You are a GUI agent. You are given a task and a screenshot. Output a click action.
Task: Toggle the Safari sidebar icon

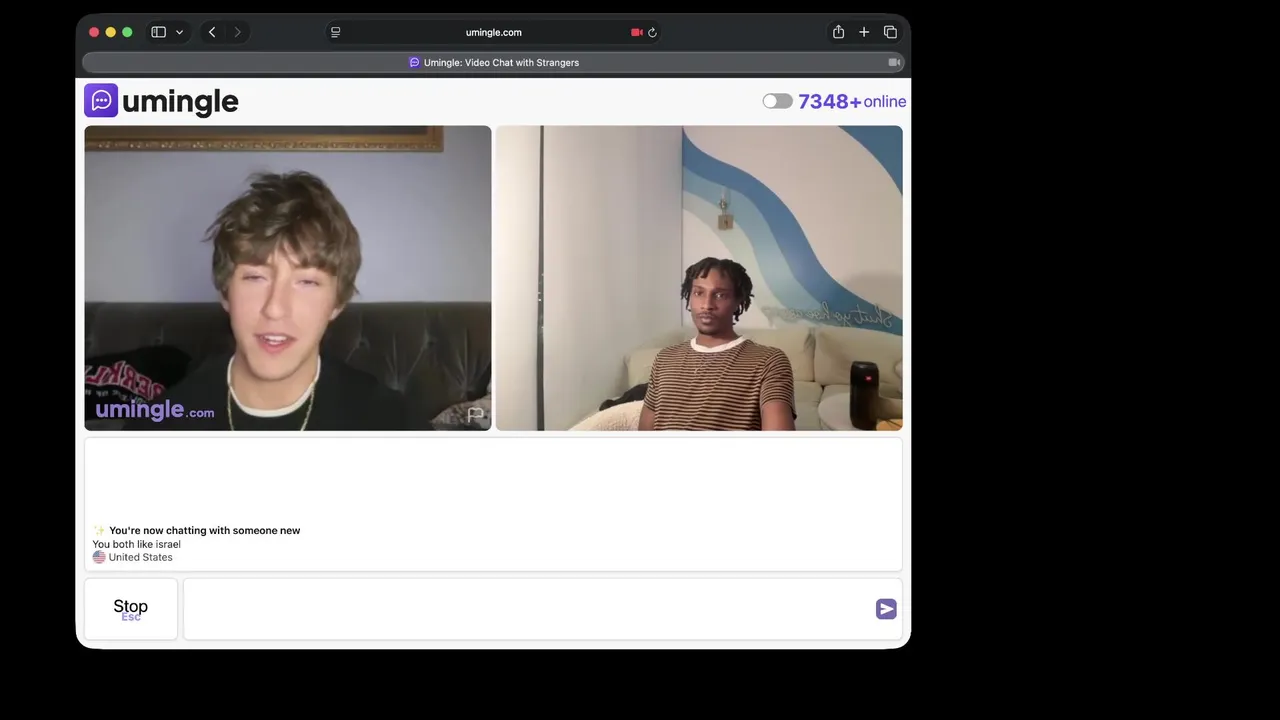(158, 32)
